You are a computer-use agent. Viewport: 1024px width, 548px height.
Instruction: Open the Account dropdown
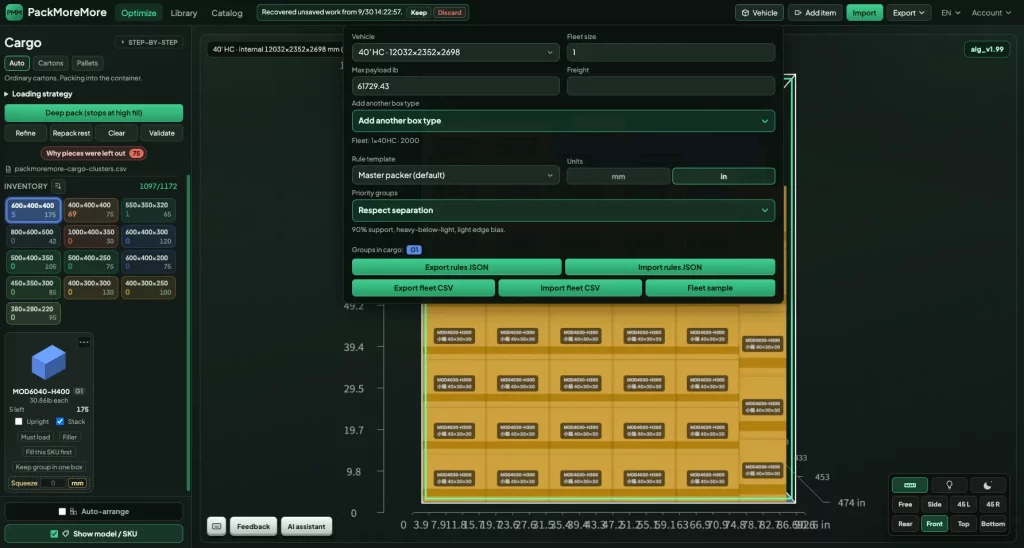point(991,12)
